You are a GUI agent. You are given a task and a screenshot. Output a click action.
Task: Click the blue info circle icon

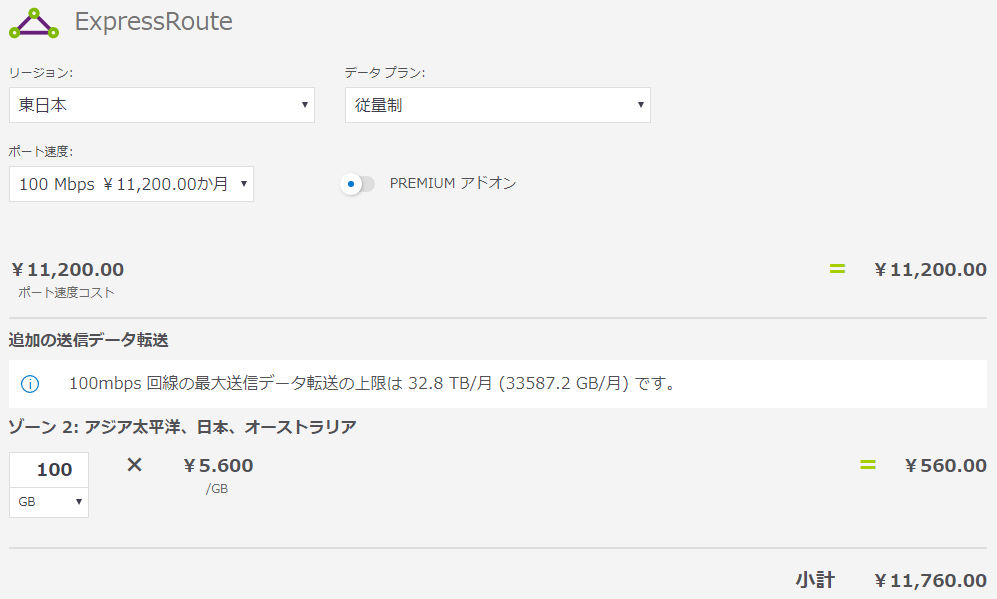point(30,384)
